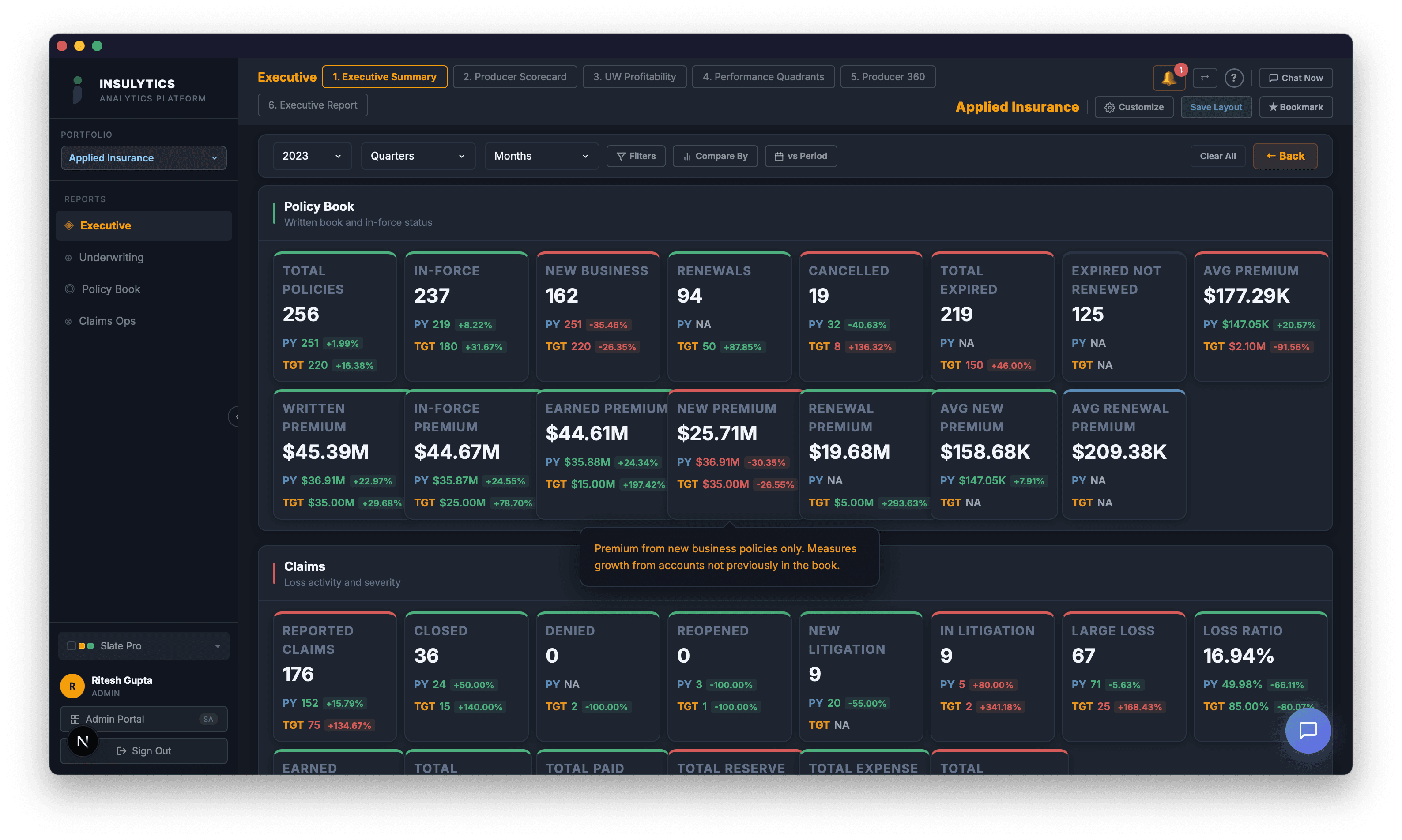Click the Executive diamond icon
The width and height of the screenshot is (1402, 840).
[x=69, y=225]
